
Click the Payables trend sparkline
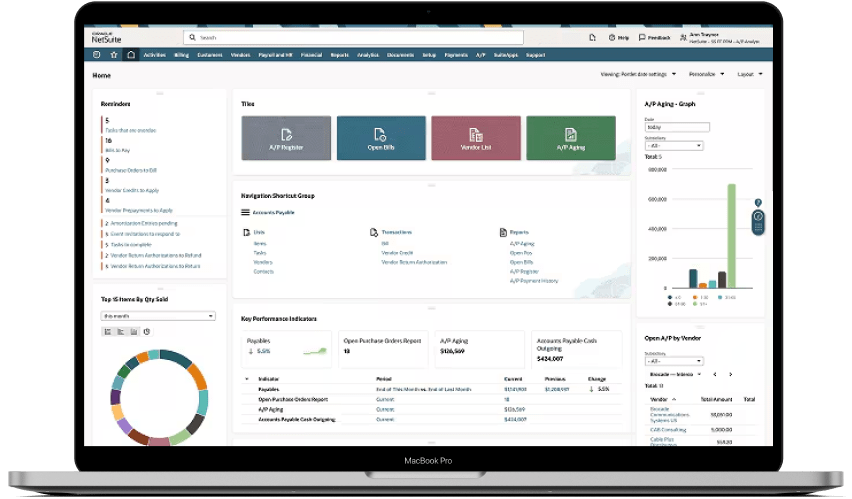(315, 351)
